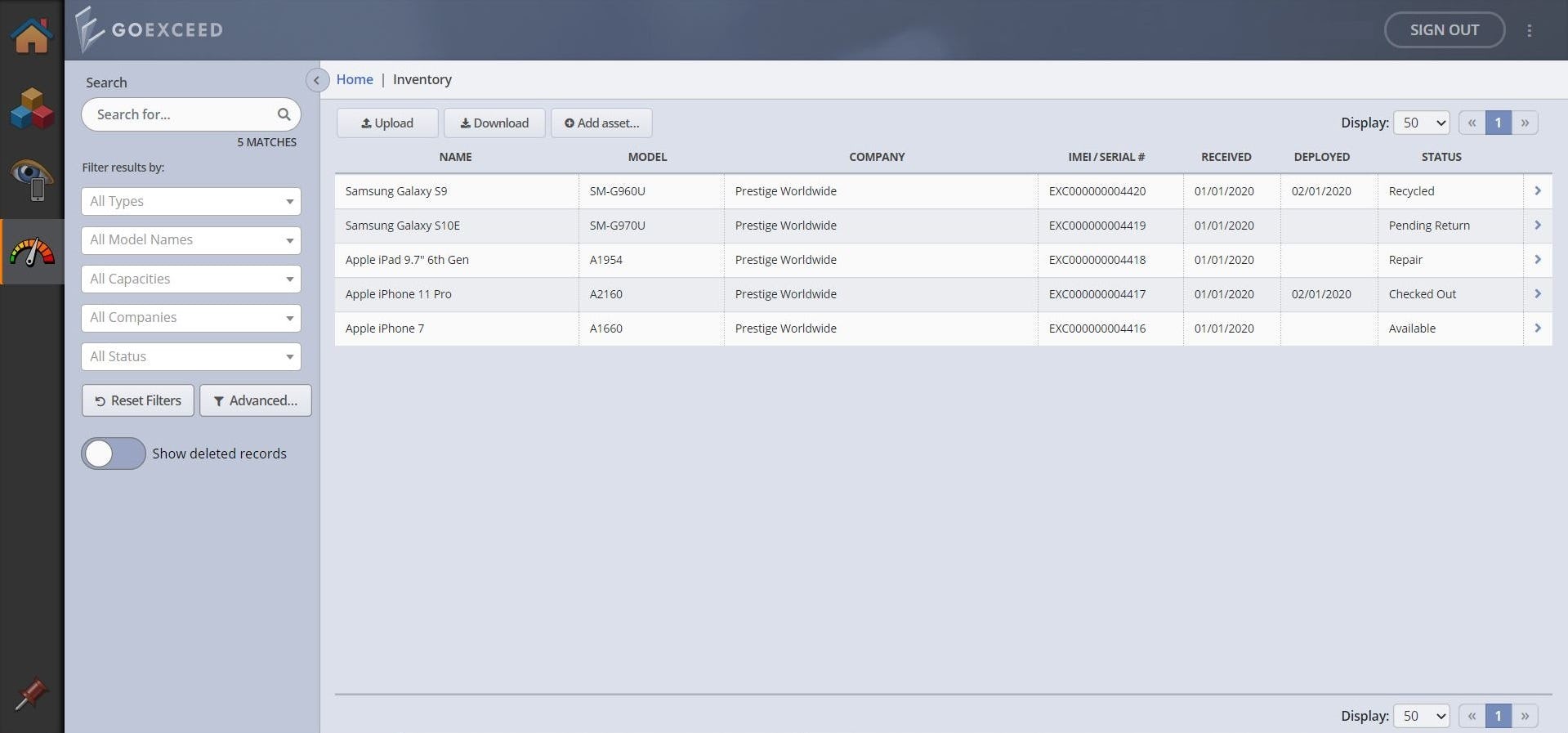Click Reset Filters button

[x=138, y=400]
